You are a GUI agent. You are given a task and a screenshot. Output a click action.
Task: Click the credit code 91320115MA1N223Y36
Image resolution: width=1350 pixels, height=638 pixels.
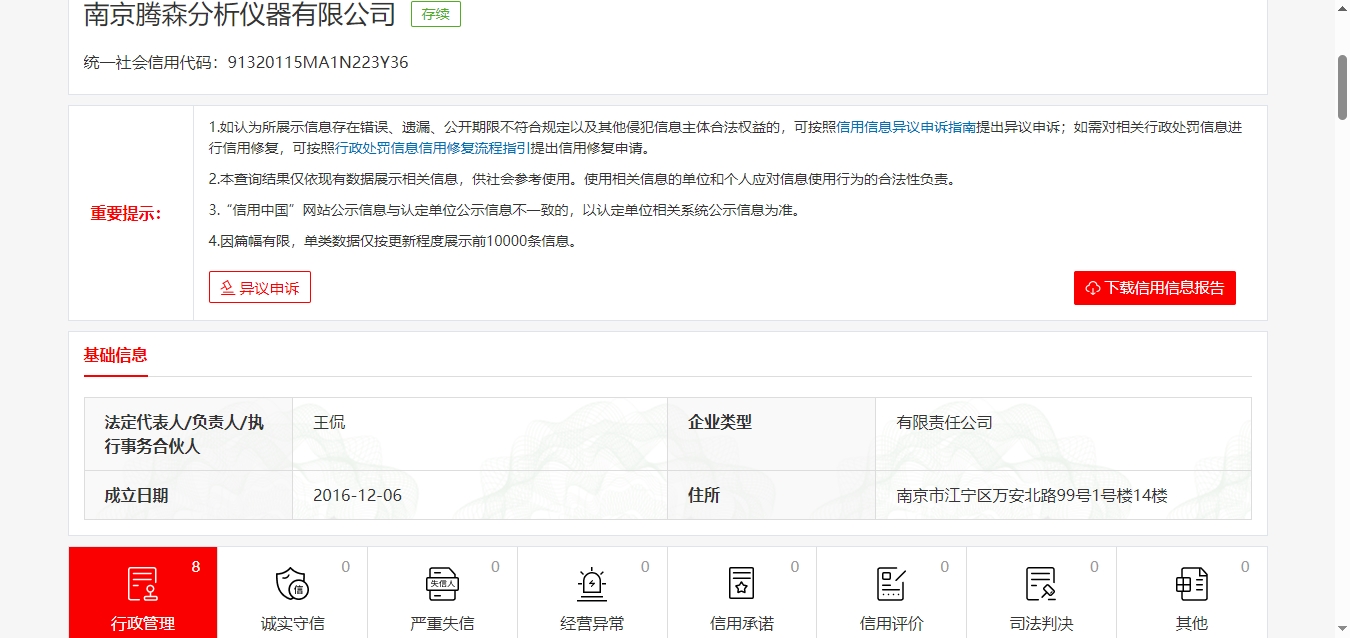318,62
